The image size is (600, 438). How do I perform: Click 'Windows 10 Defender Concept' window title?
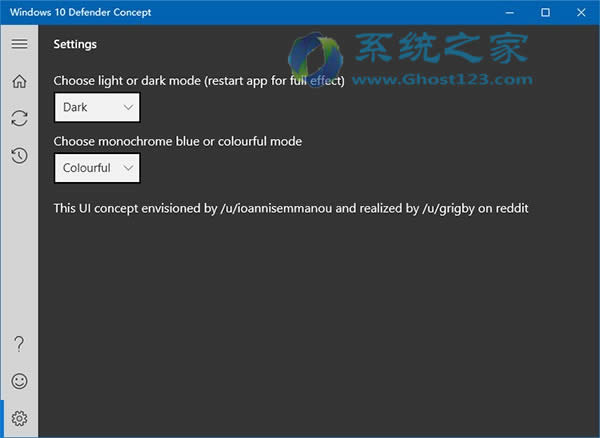(x=81, y=12)
